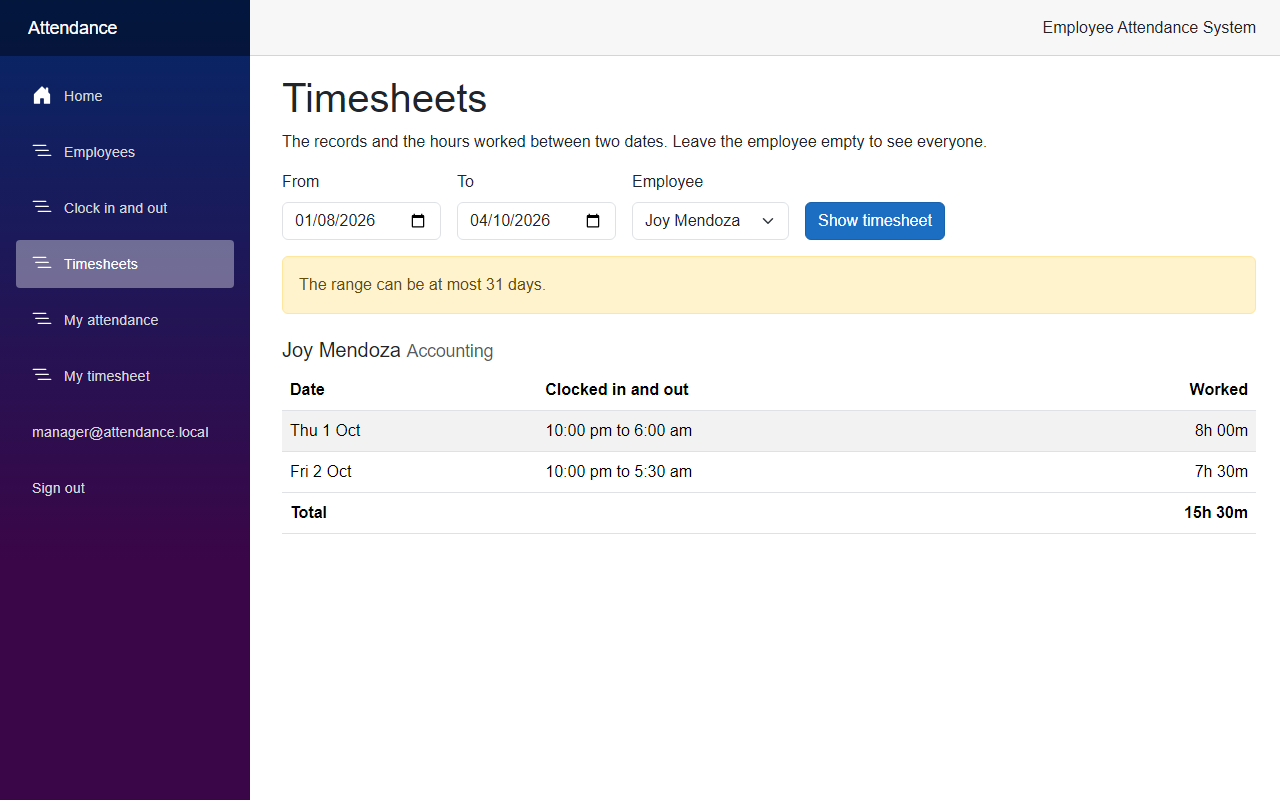Click manager@attendance.local account text
This screenshot has width=1280, height=800.
coord(120,432)
